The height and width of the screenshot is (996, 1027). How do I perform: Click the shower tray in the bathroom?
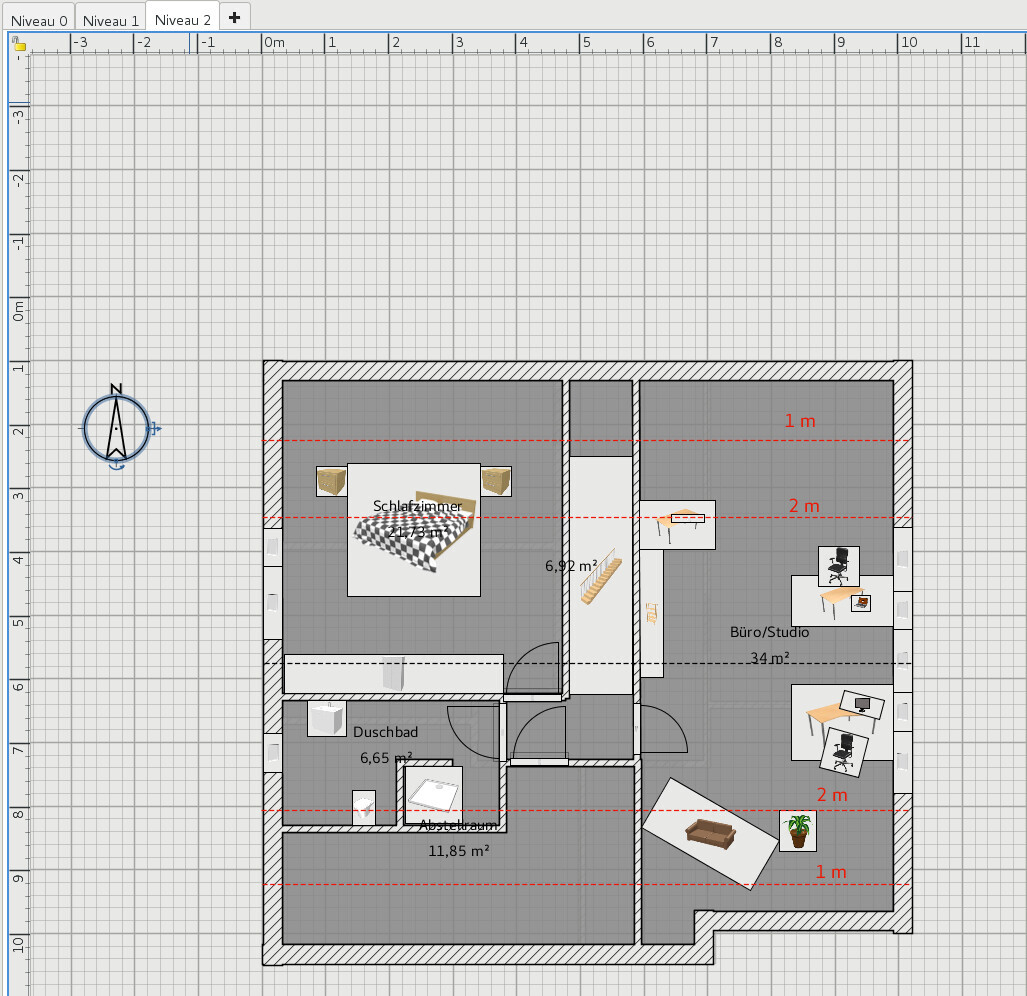tap(433, 795)
